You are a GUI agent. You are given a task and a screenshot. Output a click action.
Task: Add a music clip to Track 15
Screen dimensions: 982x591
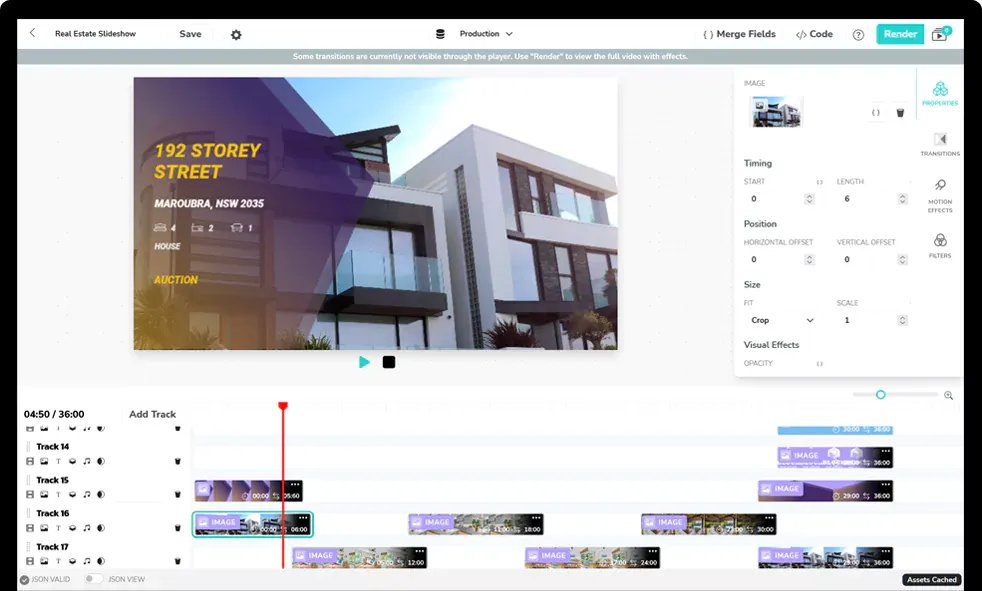tap(86, 494)
